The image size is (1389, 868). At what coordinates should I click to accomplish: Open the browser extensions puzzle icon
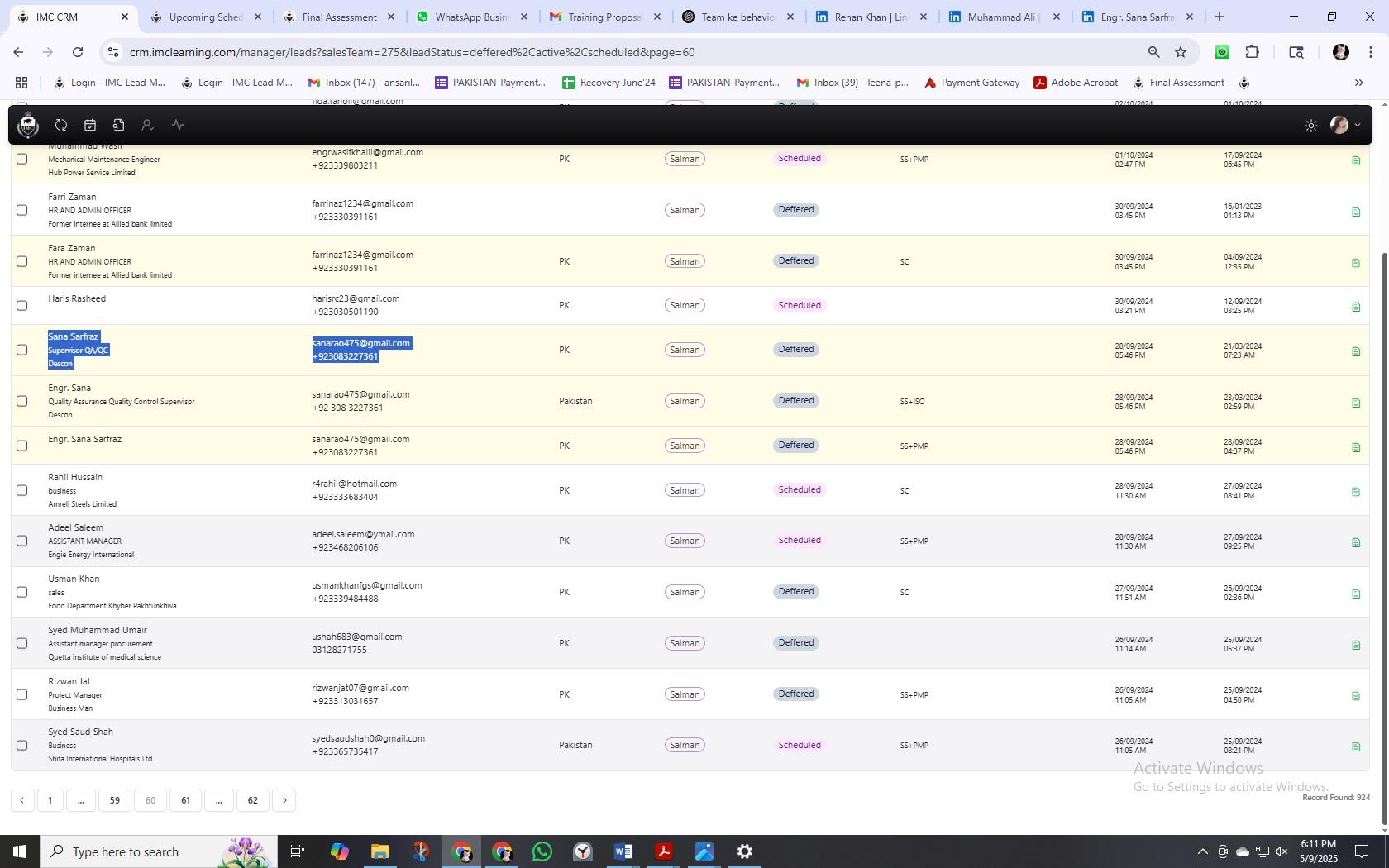click(x=1253, y=52)
